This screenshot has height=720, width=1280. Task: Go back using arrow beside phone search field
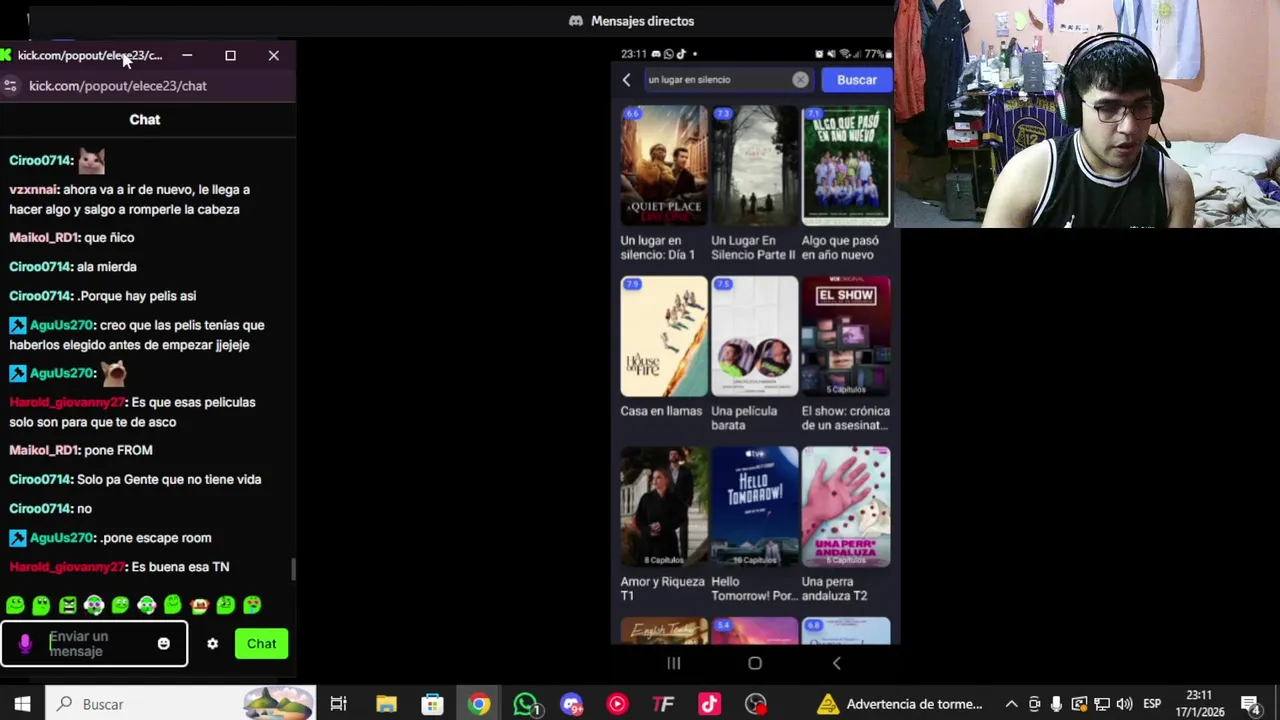point(627,80)
